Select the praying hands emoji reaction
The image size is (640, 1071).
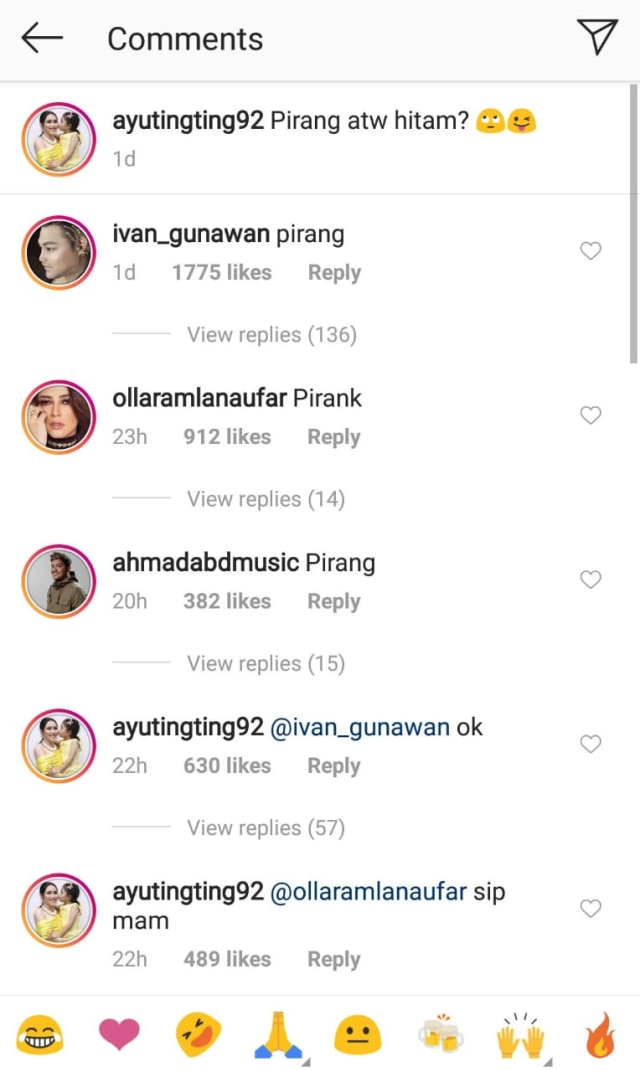[278, 1037]
